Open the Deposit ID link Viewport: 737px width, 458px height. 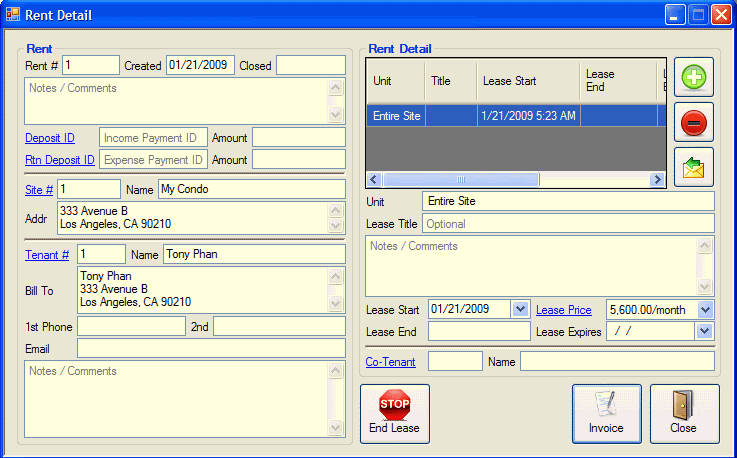50,138
